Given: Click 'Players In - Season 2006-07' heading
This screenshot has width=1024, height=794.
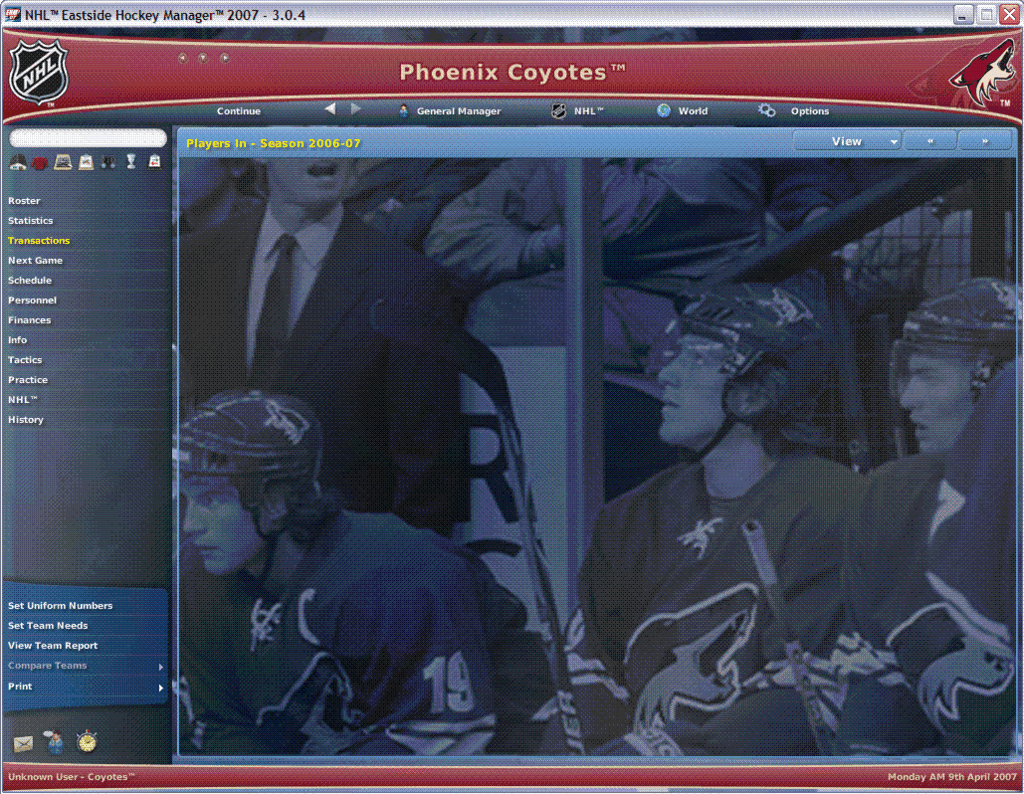Looking at the screenshot, I should [x=273, y=143].
